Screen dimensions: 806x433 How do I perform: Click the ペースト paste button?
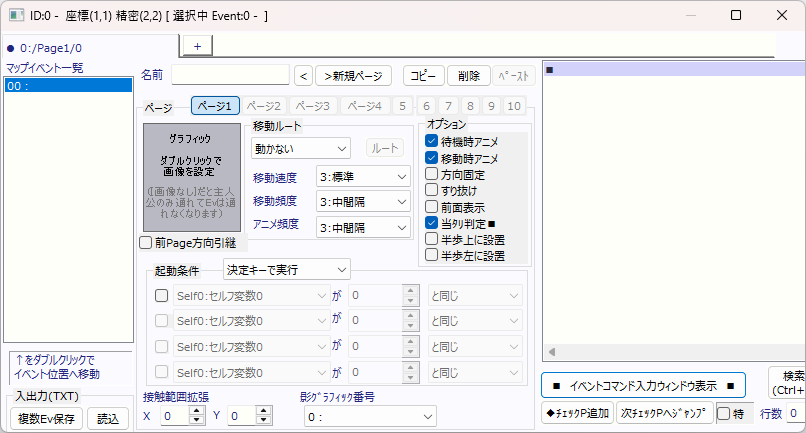pyautogui.click(x=514, y=76)
